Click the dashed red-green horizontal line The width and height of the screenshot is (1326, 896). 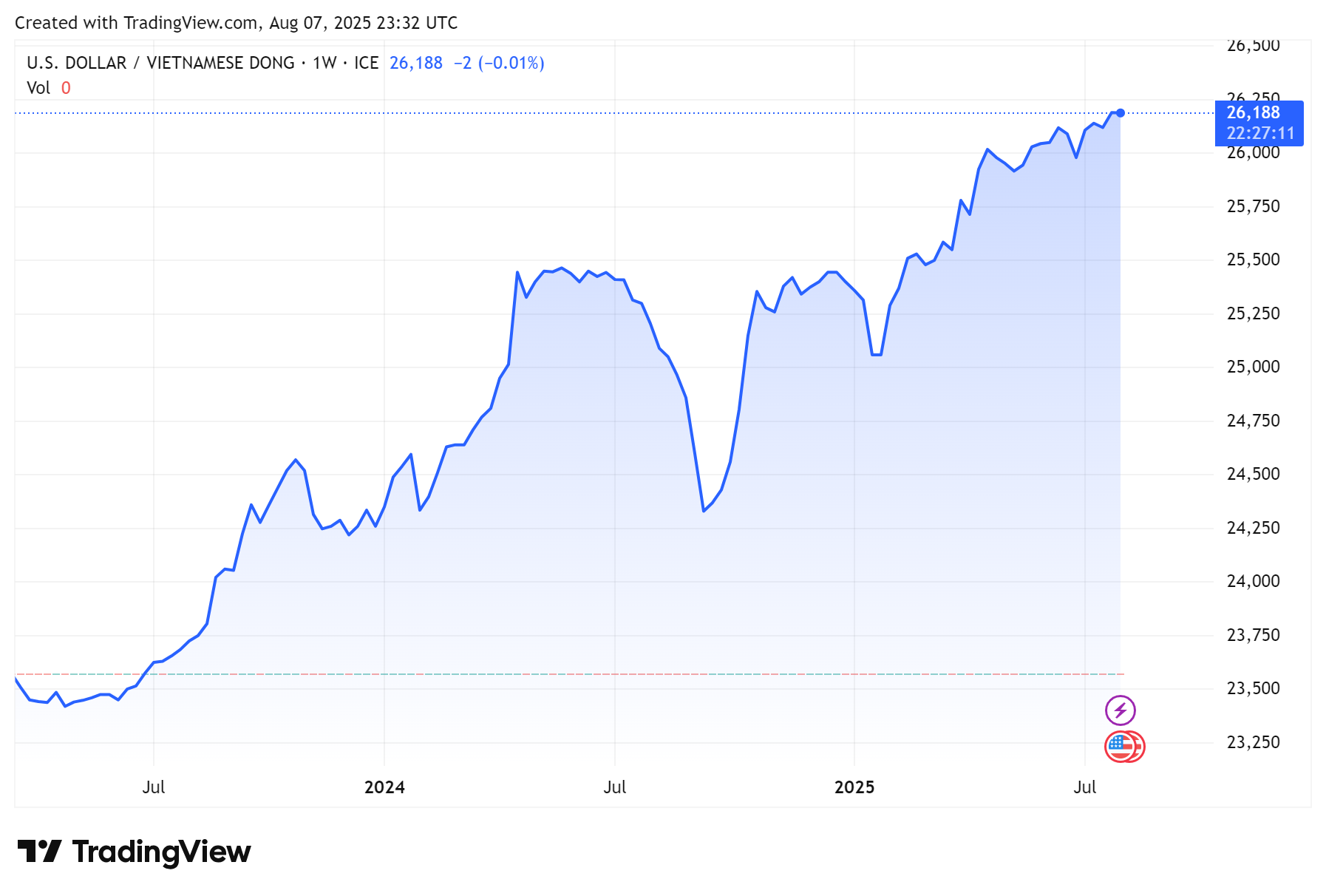pyautogui.click(x=591, y=674)
